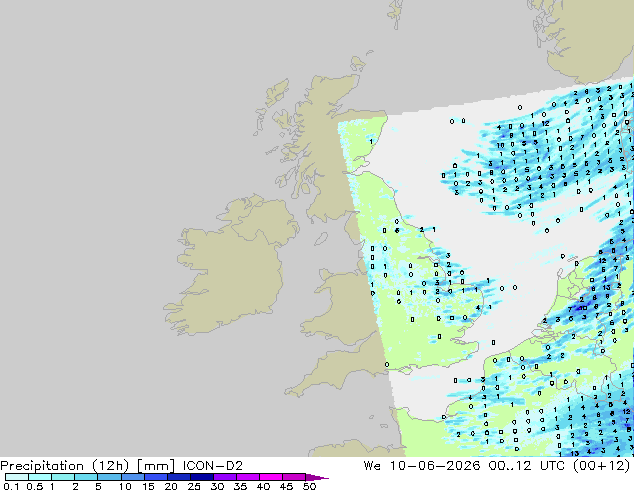The height and width of the screenshot is (490, 634).
Task: Click the purple arrow beyond 50 on legend
Action: [x=317, y=477]
